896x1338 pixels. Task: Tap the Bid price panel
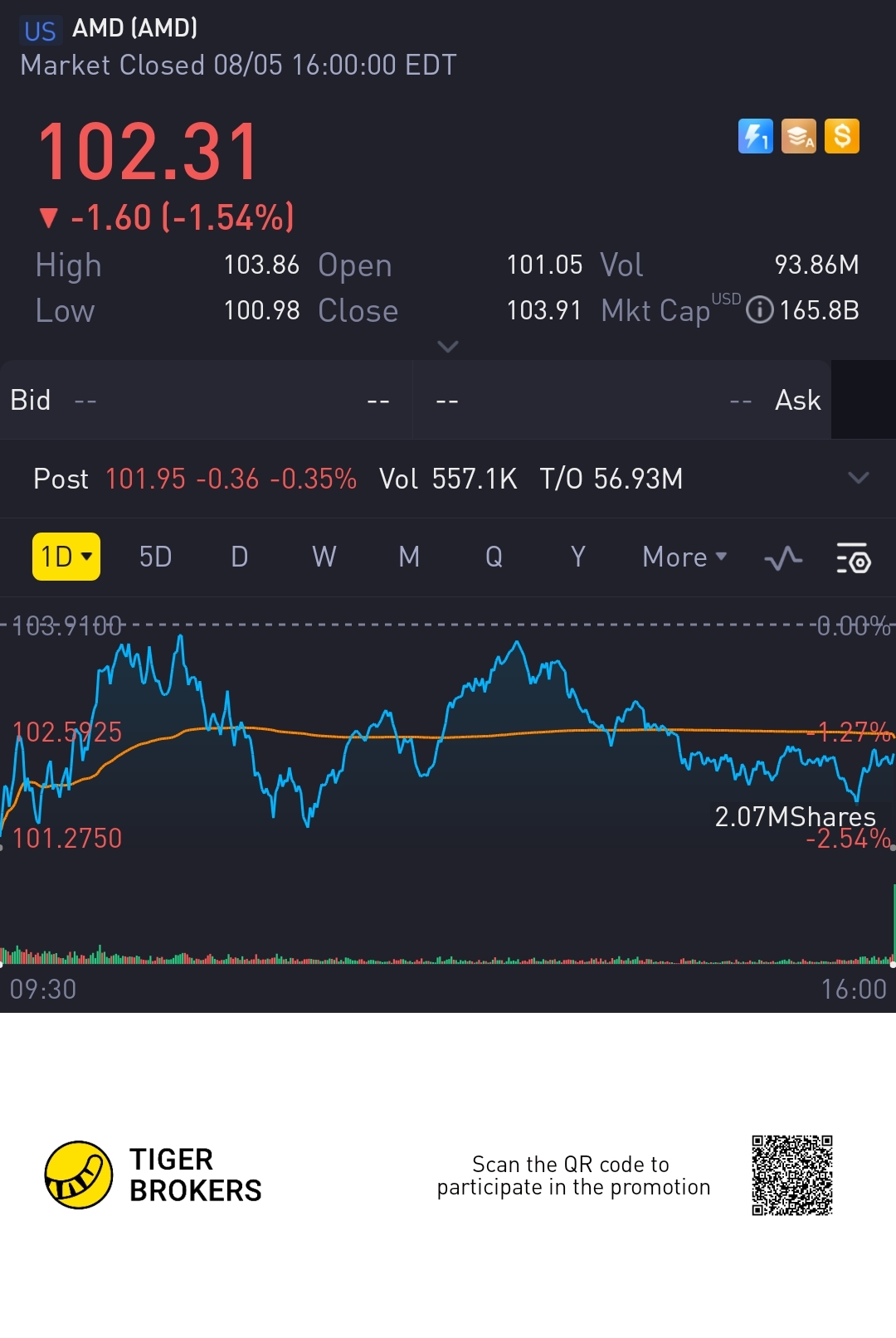pyautogui.click(x=206, y=400)
